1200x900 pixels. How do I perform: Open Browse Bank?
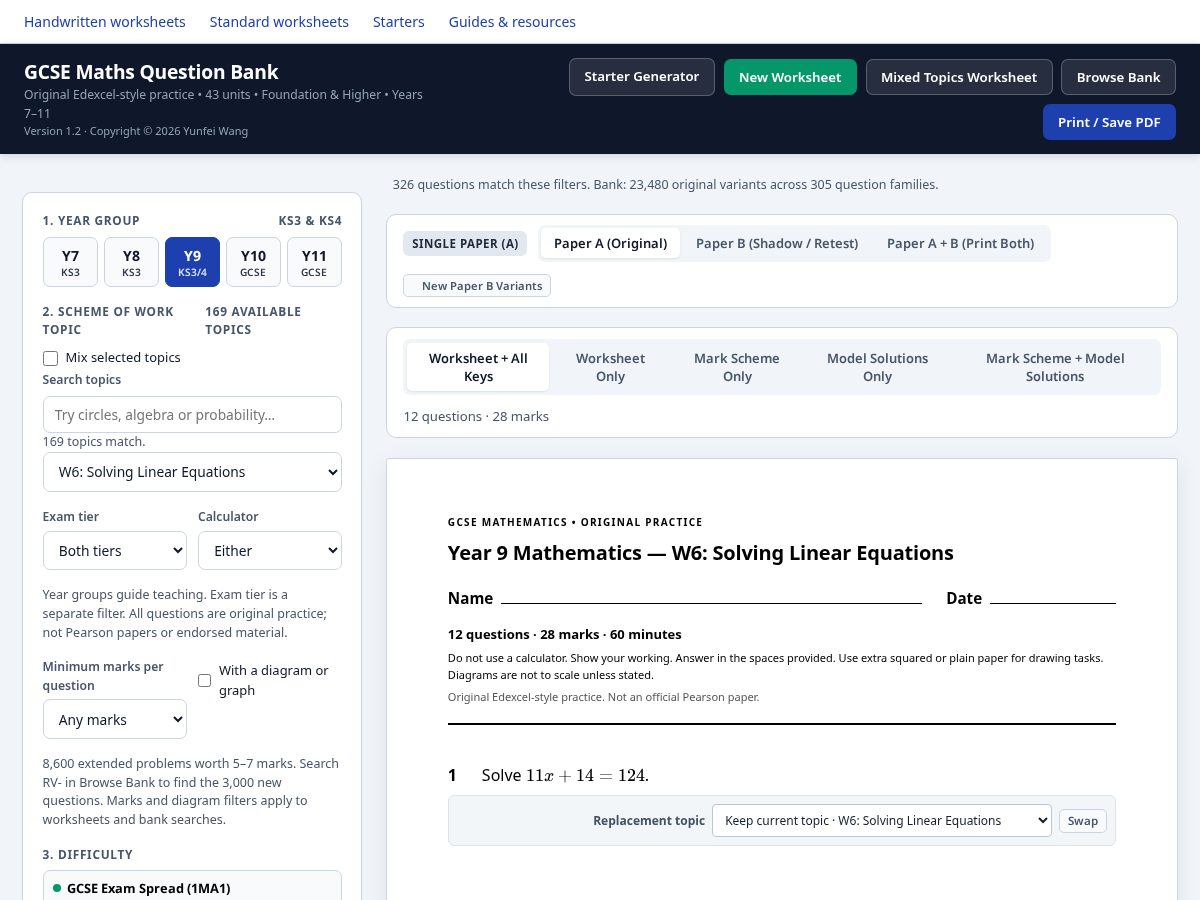[x=1119, y=77]
